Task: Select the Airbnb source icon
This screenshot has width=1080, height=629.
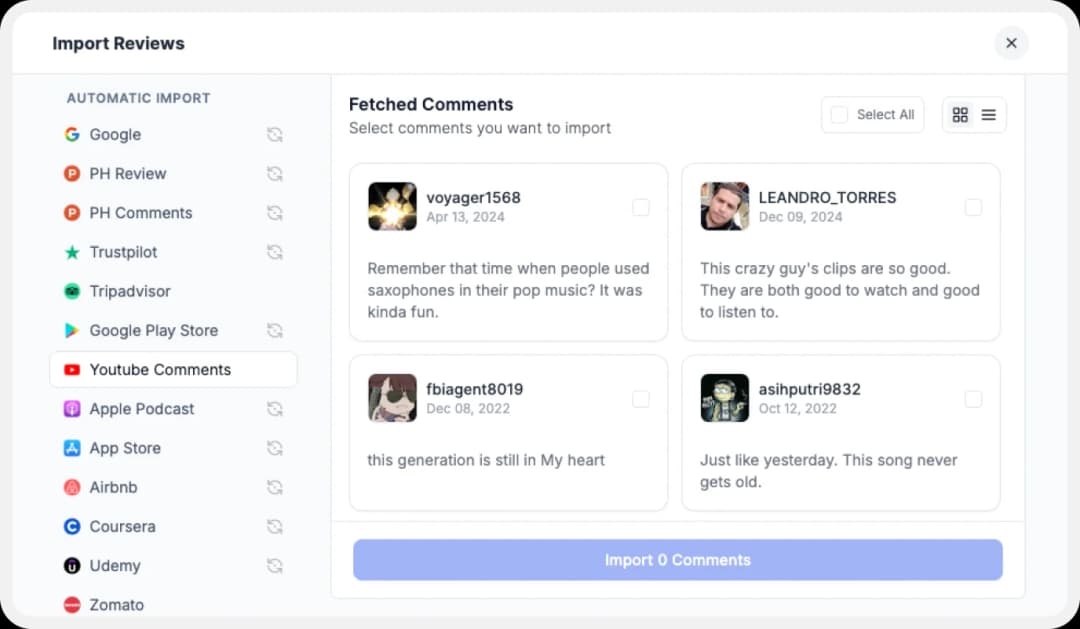Action: [72, 487]
